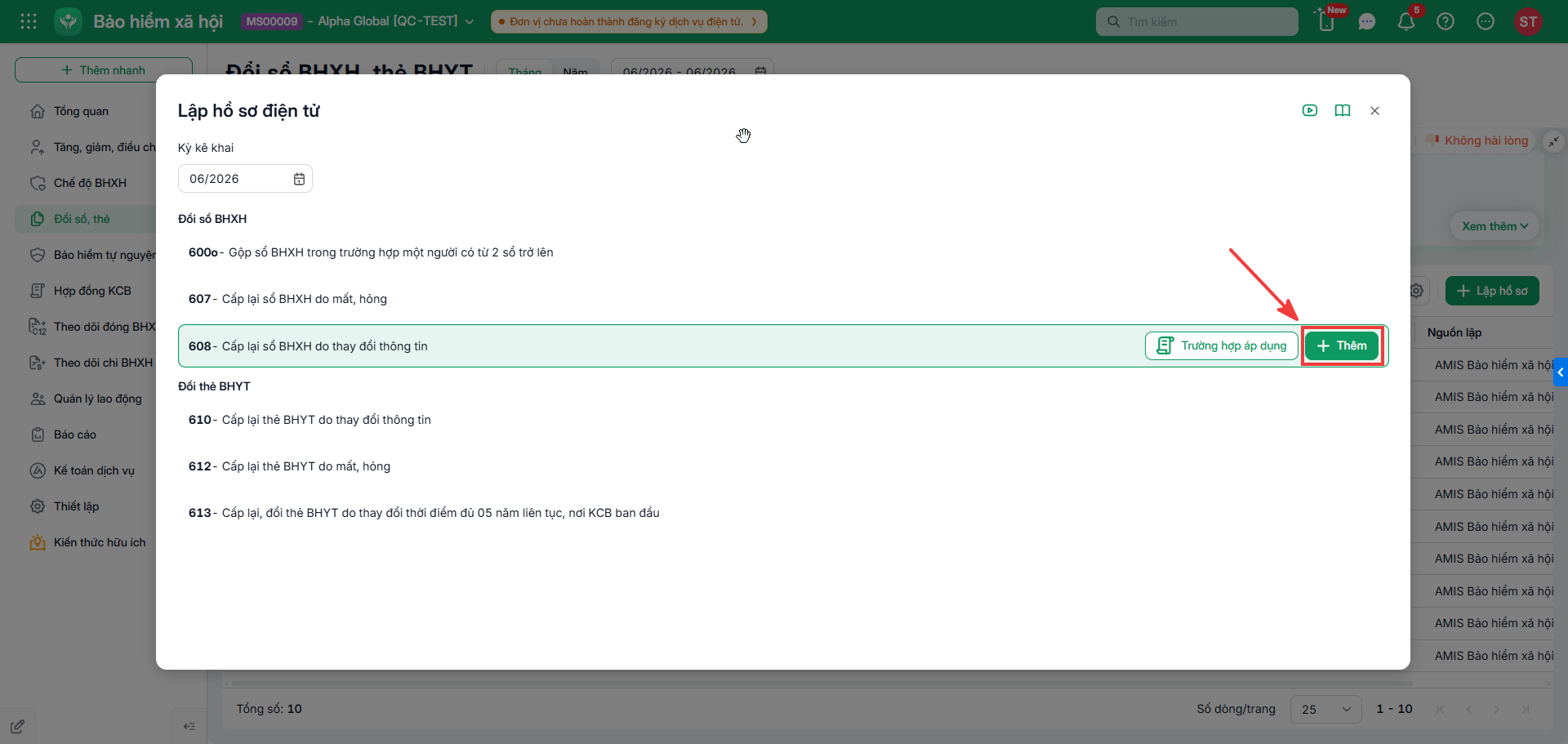
Task: Open the table settings gear icon
Action: [x=1417, y=291]
